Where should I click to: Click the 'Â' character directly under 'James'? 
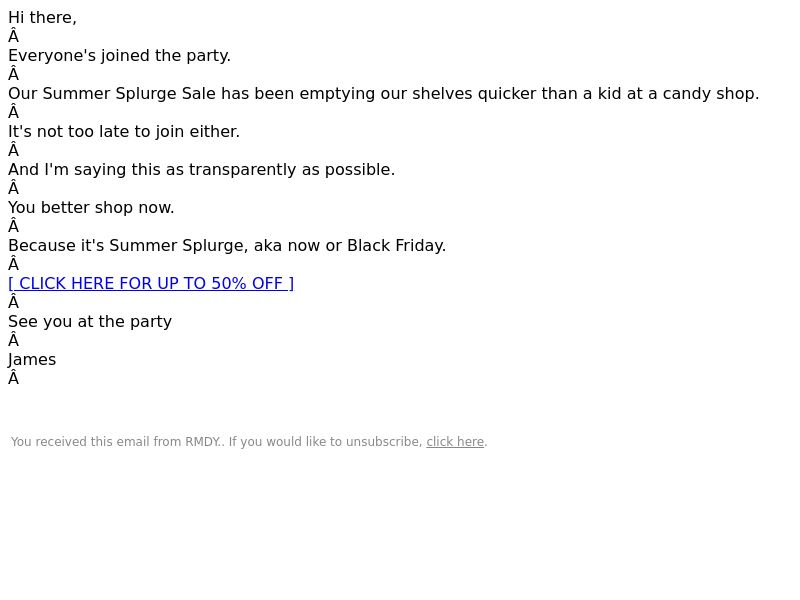click(14, 378)
